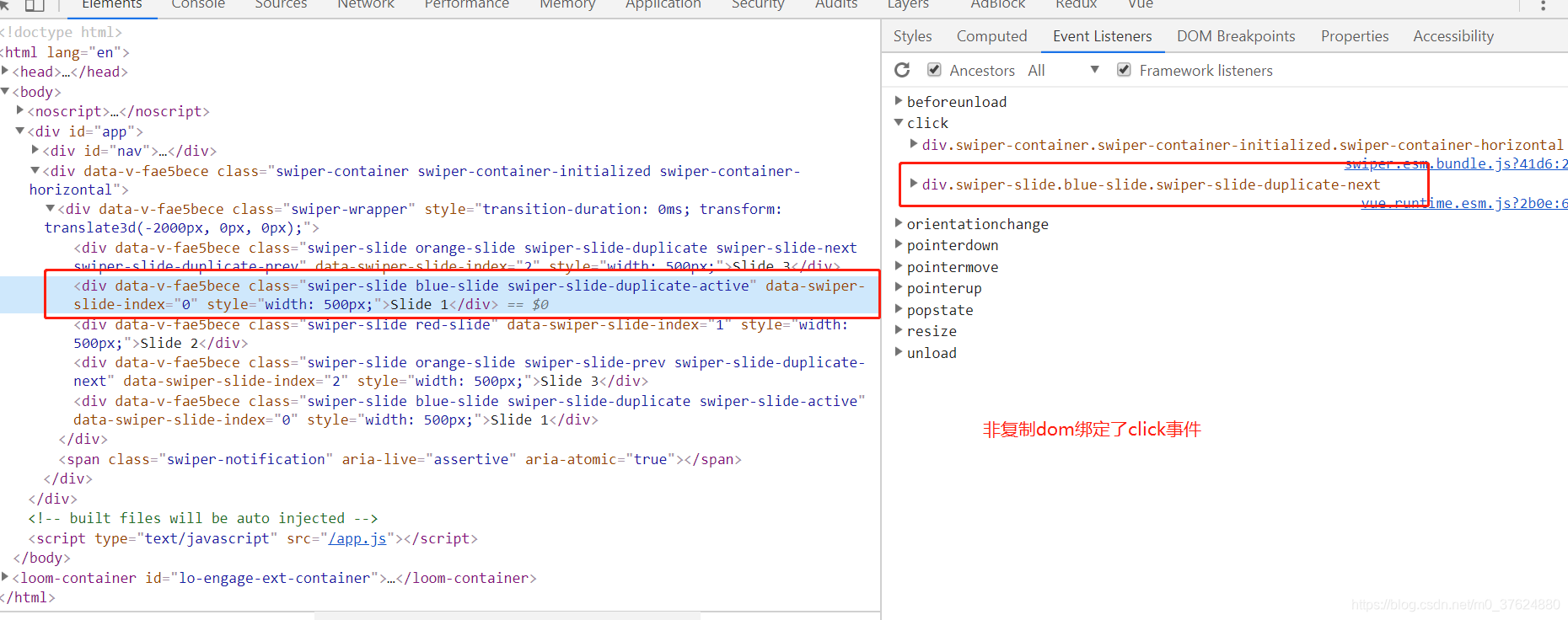
Task: Select the built files comment node
Action: (202, 518)
